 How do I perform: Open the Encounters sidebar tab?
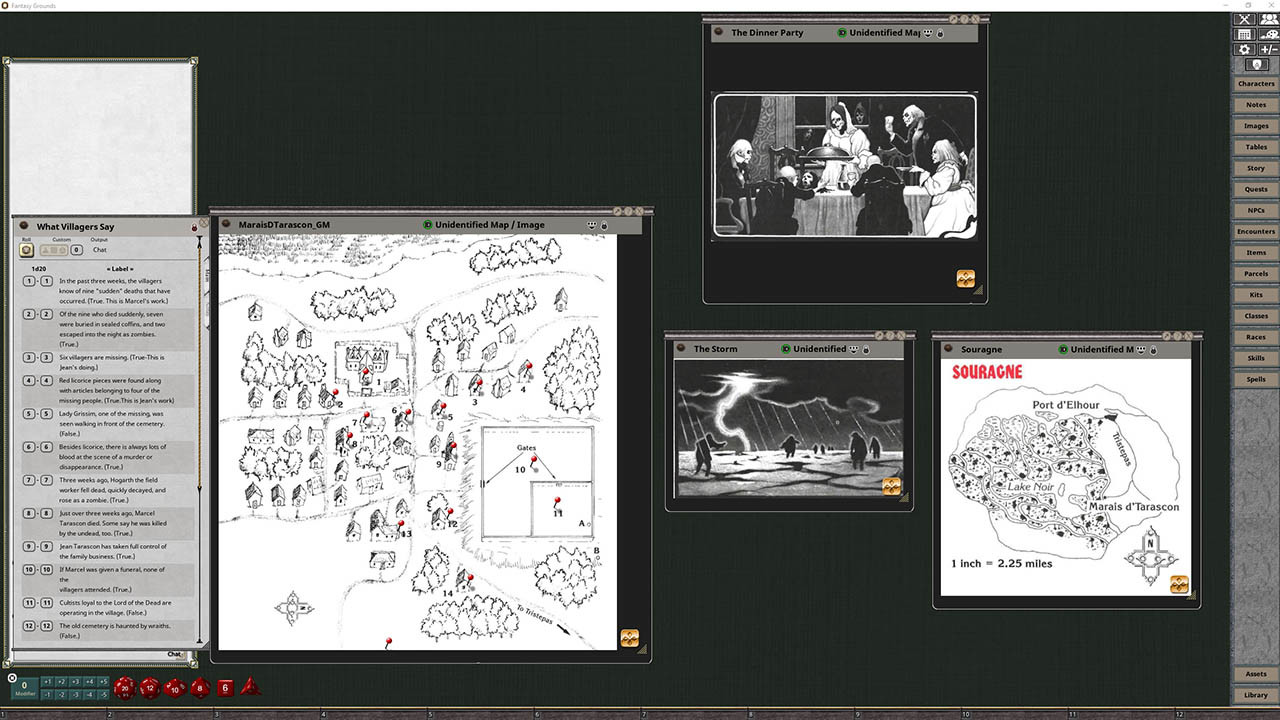pos(1255,232)
